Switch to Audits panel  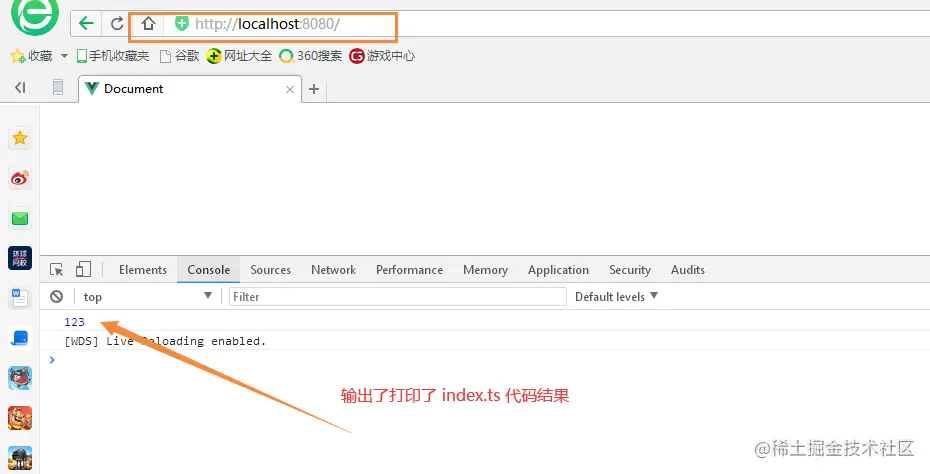tap(687, 269)
